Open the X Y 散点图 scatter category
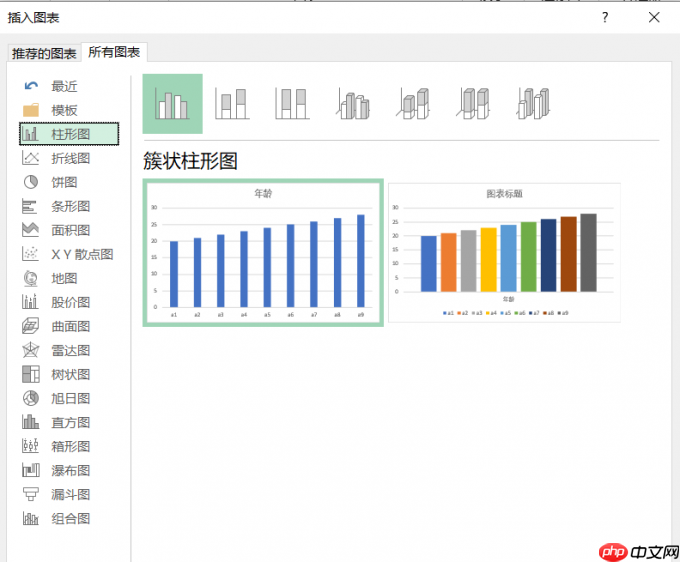 coord(69,254)
